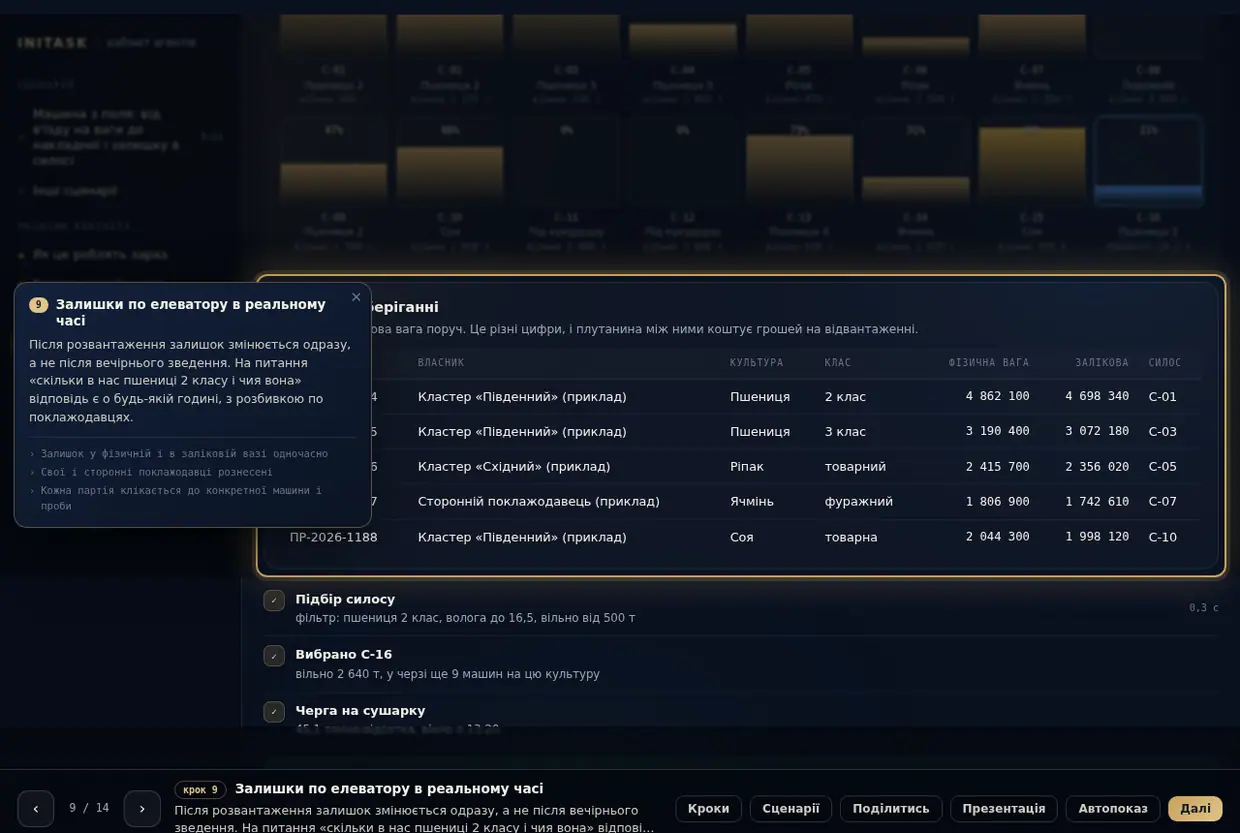Select the ВЛАСНИК column header
Image resolution: width=1240 pixels, height=833 pixels.
coord(441,363)
